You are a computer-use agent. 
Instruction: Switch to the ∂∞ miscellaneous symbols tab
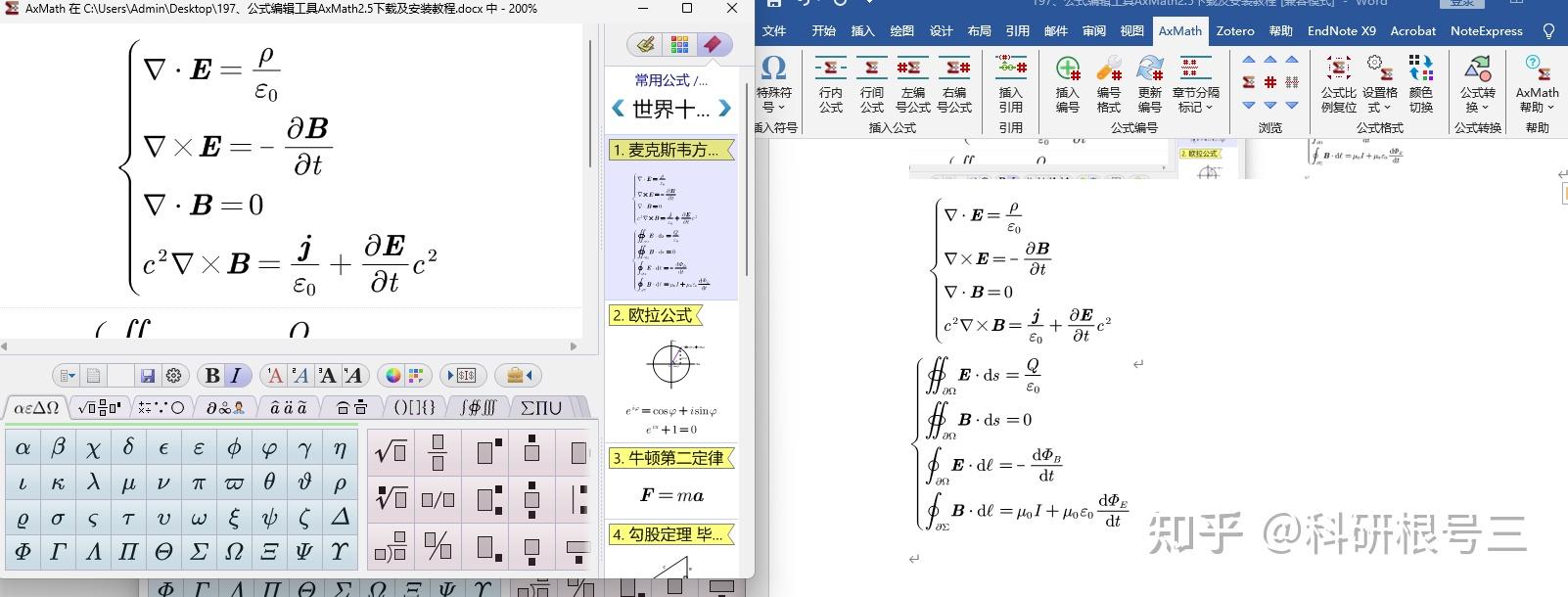pos(225,407)
